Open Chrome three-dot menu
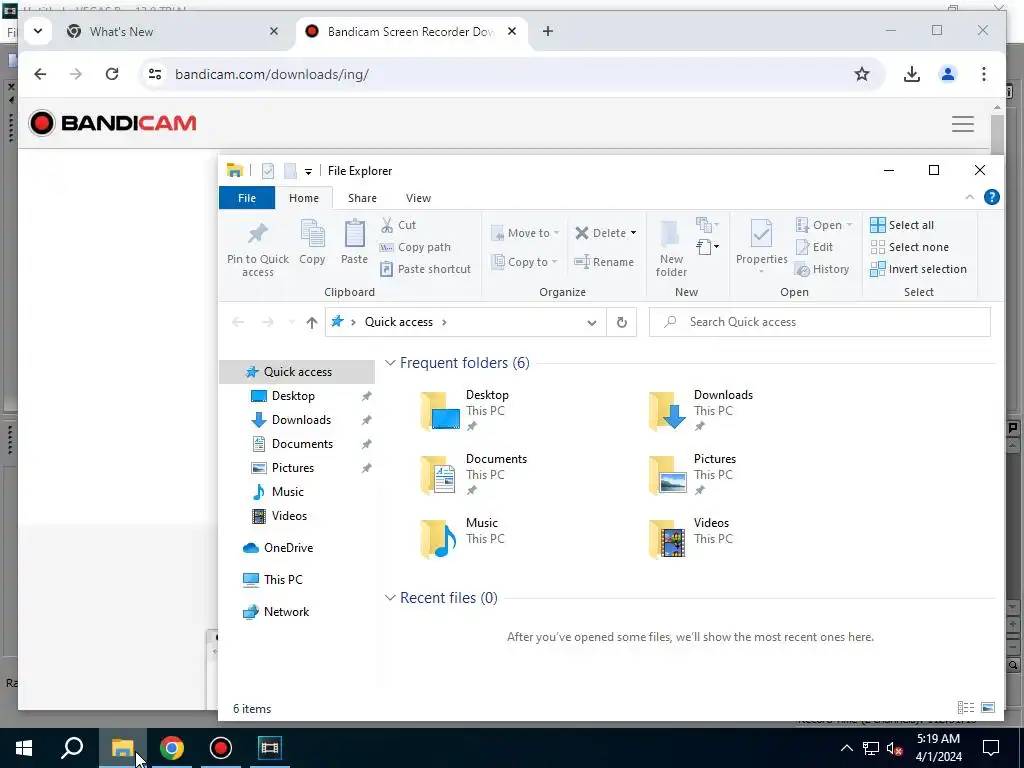Screen dimensions: 1024x768 [x=984, y=74]
